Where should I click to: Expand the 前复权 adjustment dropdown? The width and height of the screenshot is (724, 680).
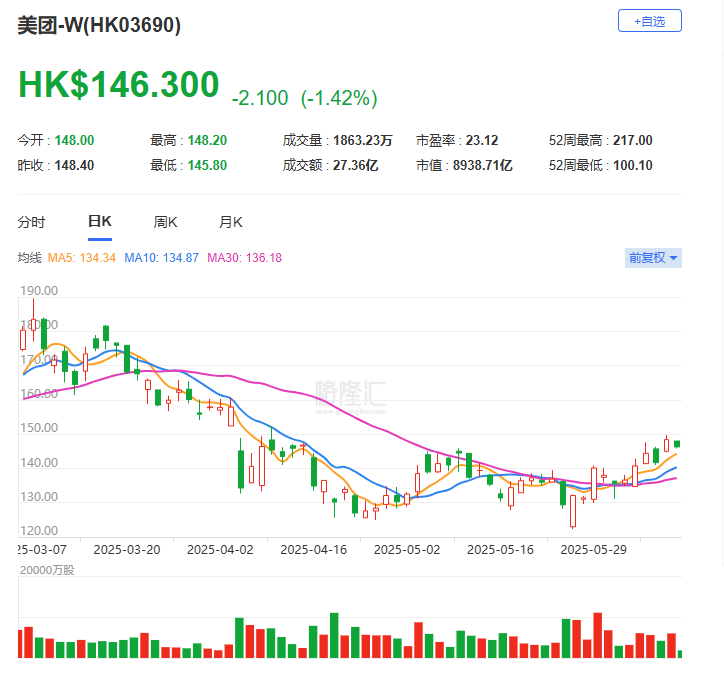coord(653,258)
